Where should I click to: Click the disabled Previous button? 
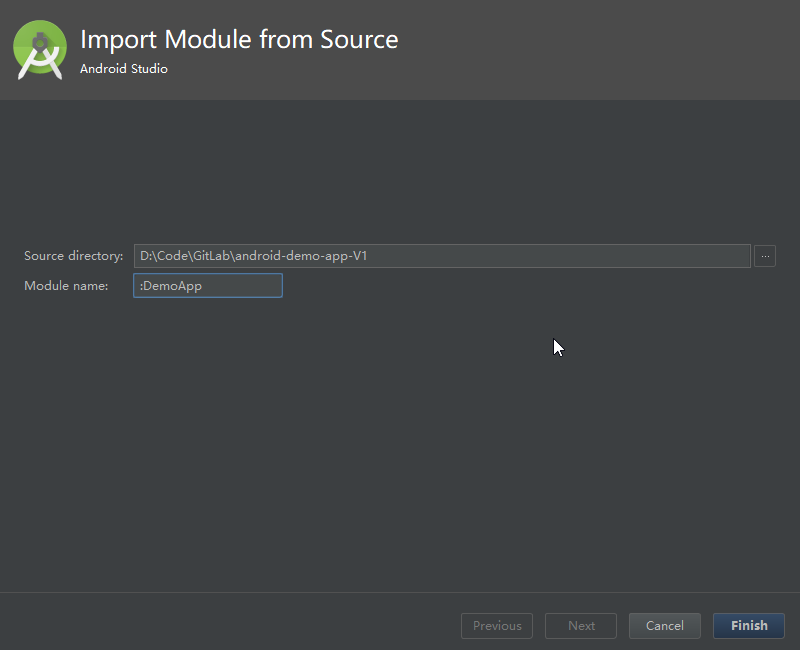tap(497, 626)
